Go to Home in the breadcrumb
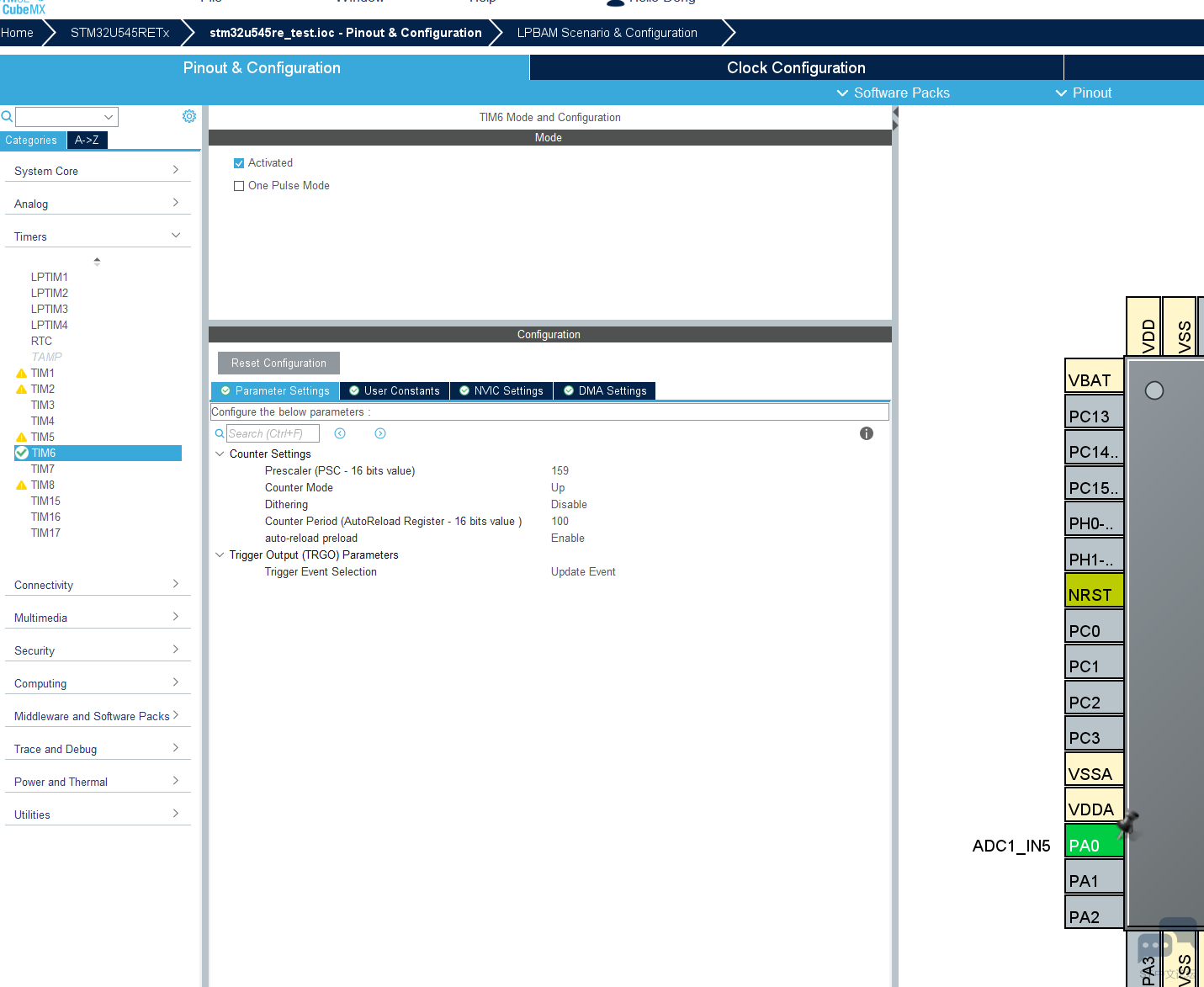Image resolution: width=1204 pixels, height=987 pixels. coord(17,33)
